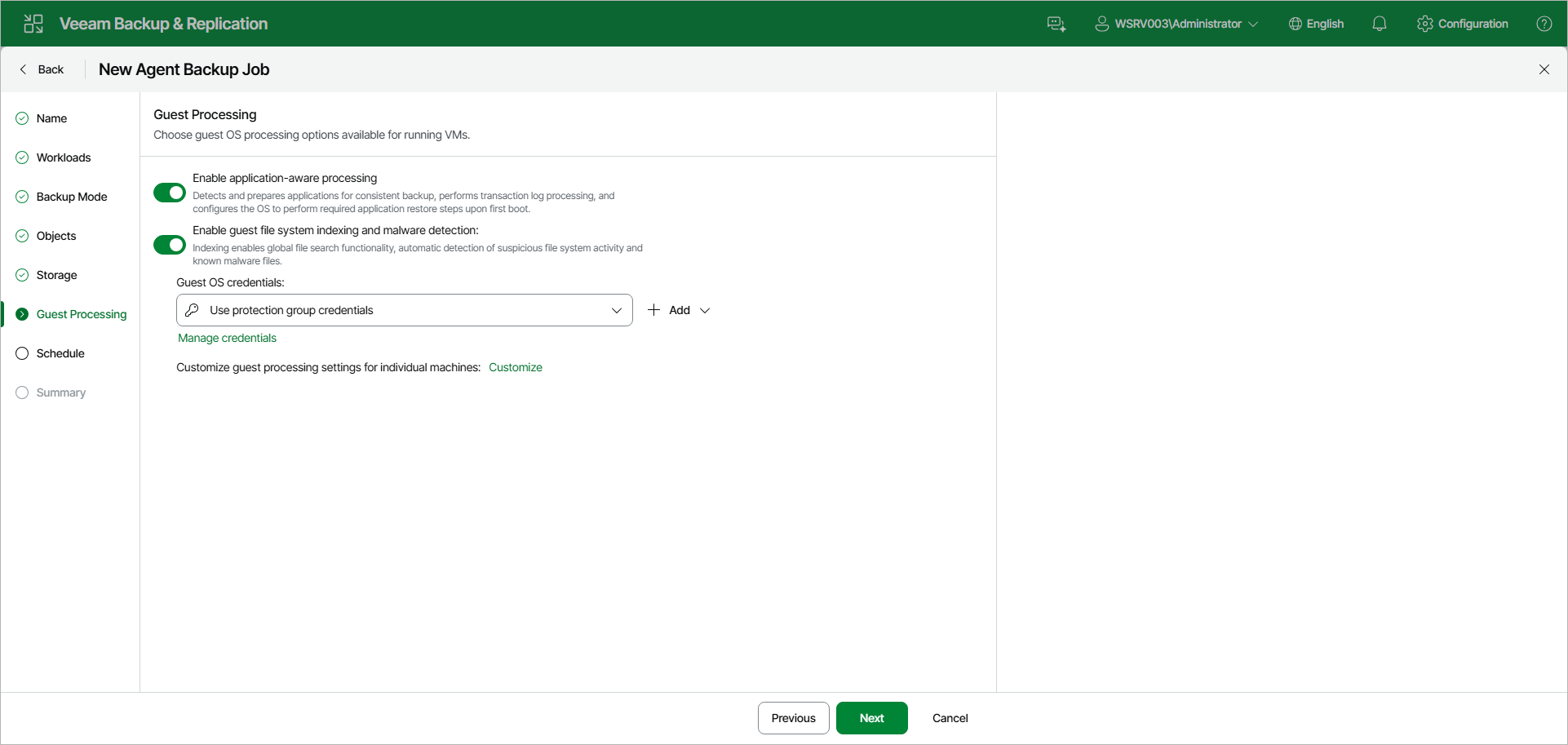The height and width of the screenshot is (745, 1568).
Task: Go to the Backup Mode wizard step
Action: 72,197
